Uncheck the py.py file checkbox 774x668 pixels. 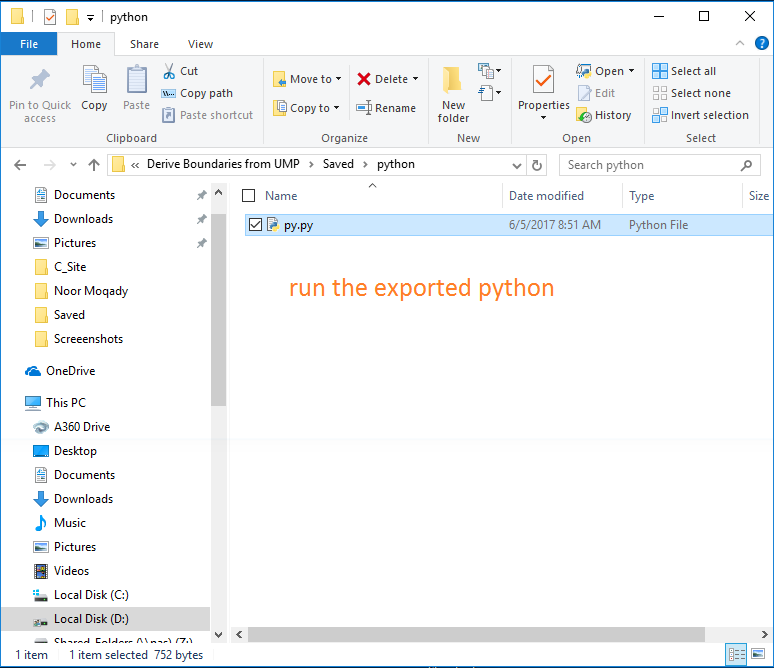(x=255, y=225)
